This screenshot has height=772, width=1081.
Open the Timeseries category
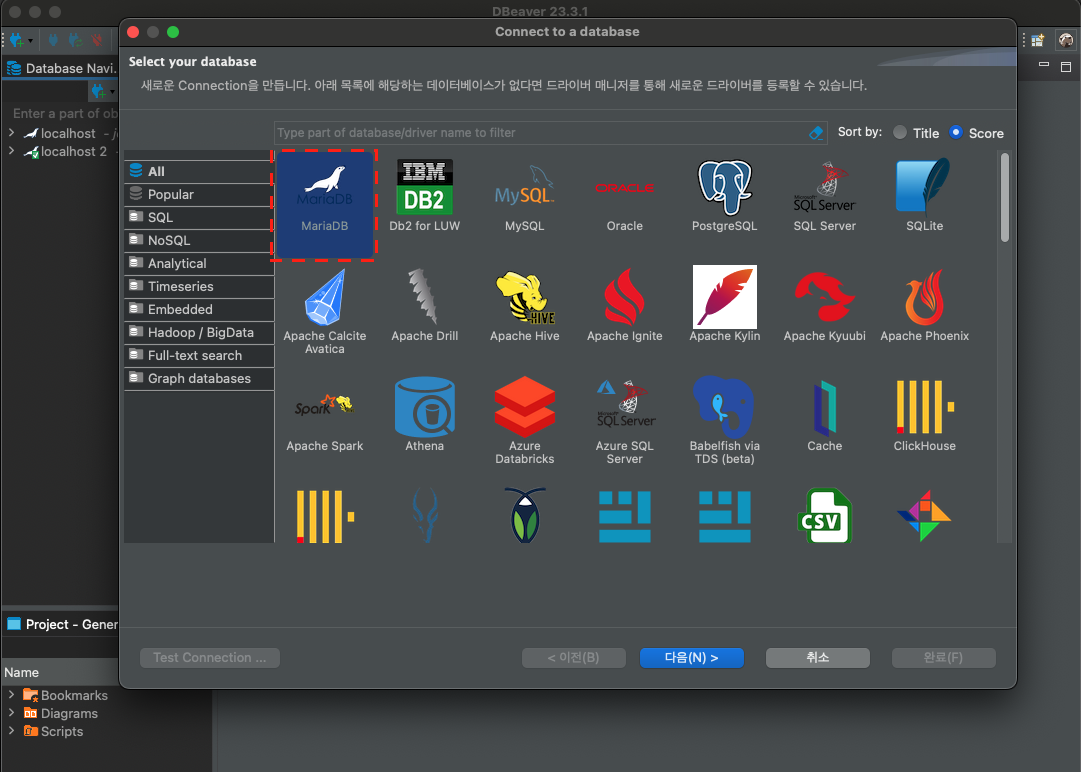(199, 286)
